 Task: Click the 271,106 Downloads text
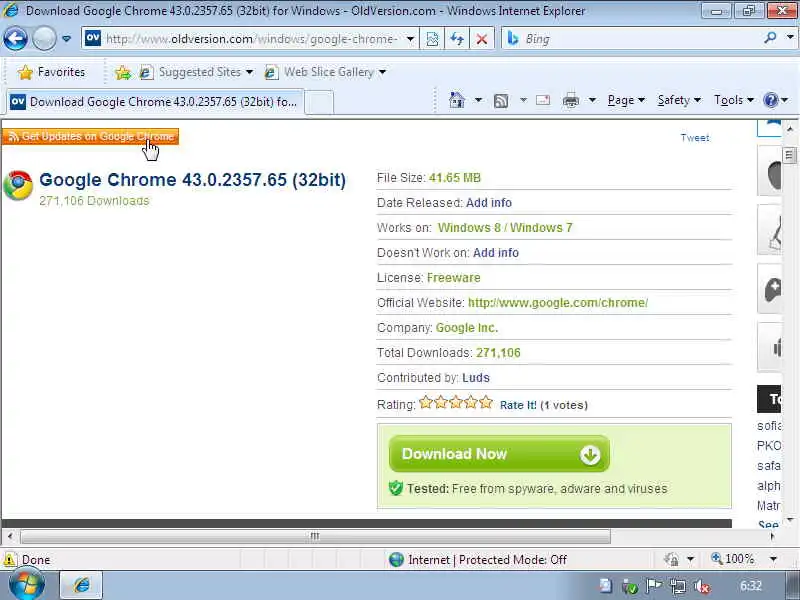[94, 201]
